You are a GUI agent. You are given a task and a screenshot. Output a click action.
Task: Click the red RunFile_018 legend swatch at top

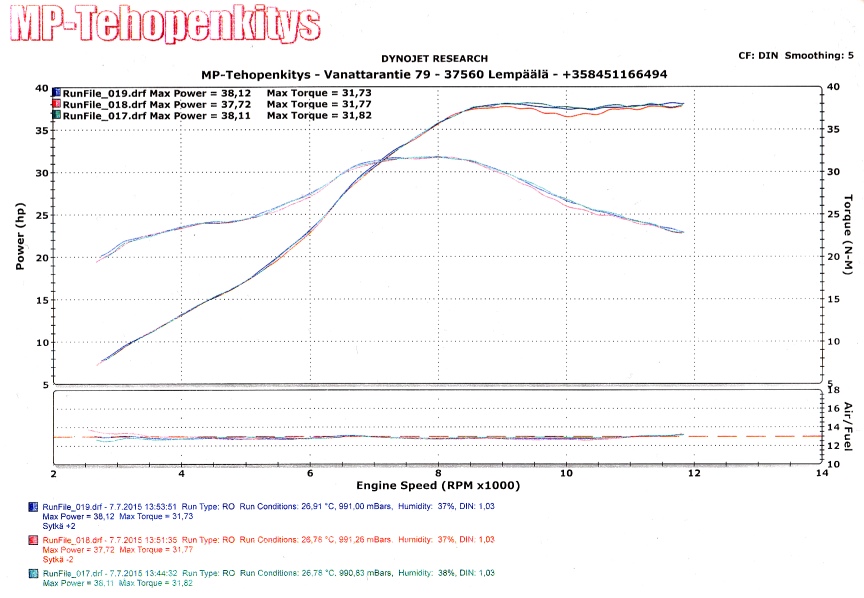click(57, 104)
